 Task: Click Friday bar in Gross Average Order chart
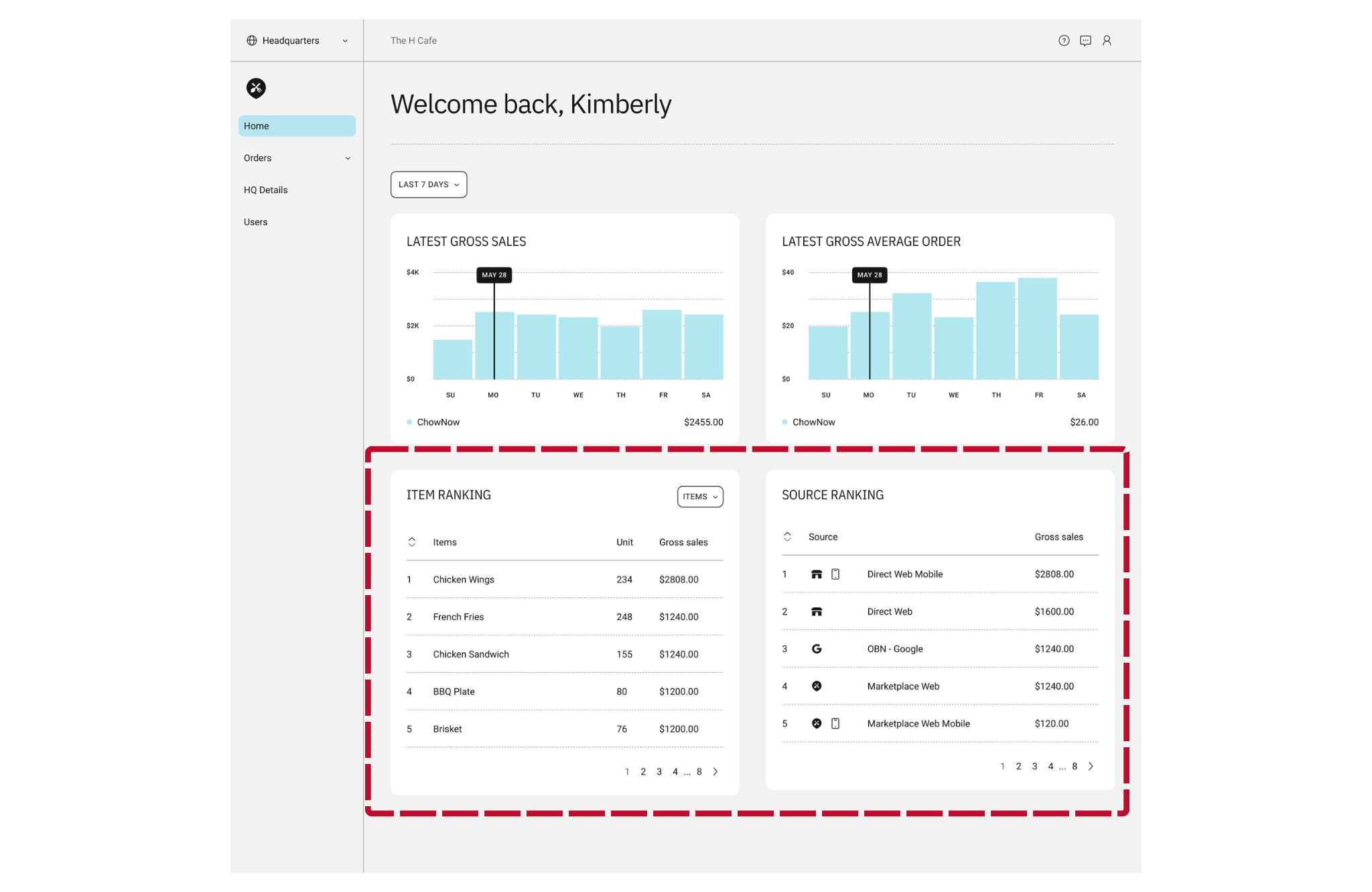[1037, 328]
